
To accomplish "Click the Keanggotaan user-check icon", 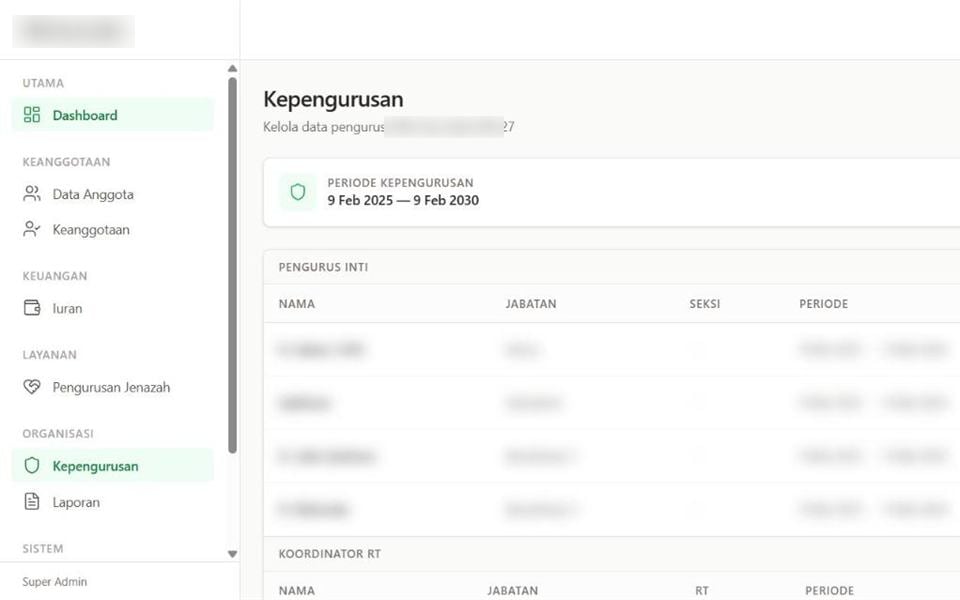I will [x=32, y=229].
